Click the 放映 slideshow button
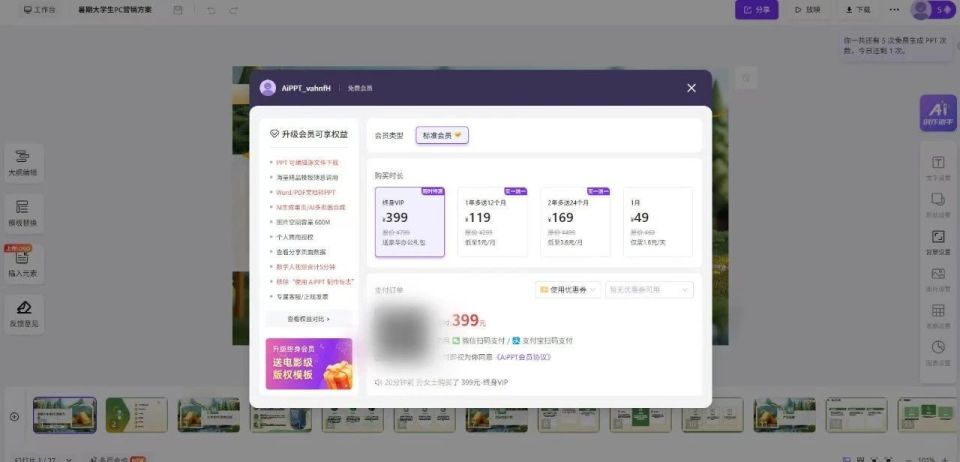The width and height of the screenshot is (960, 462). [808, 10]
